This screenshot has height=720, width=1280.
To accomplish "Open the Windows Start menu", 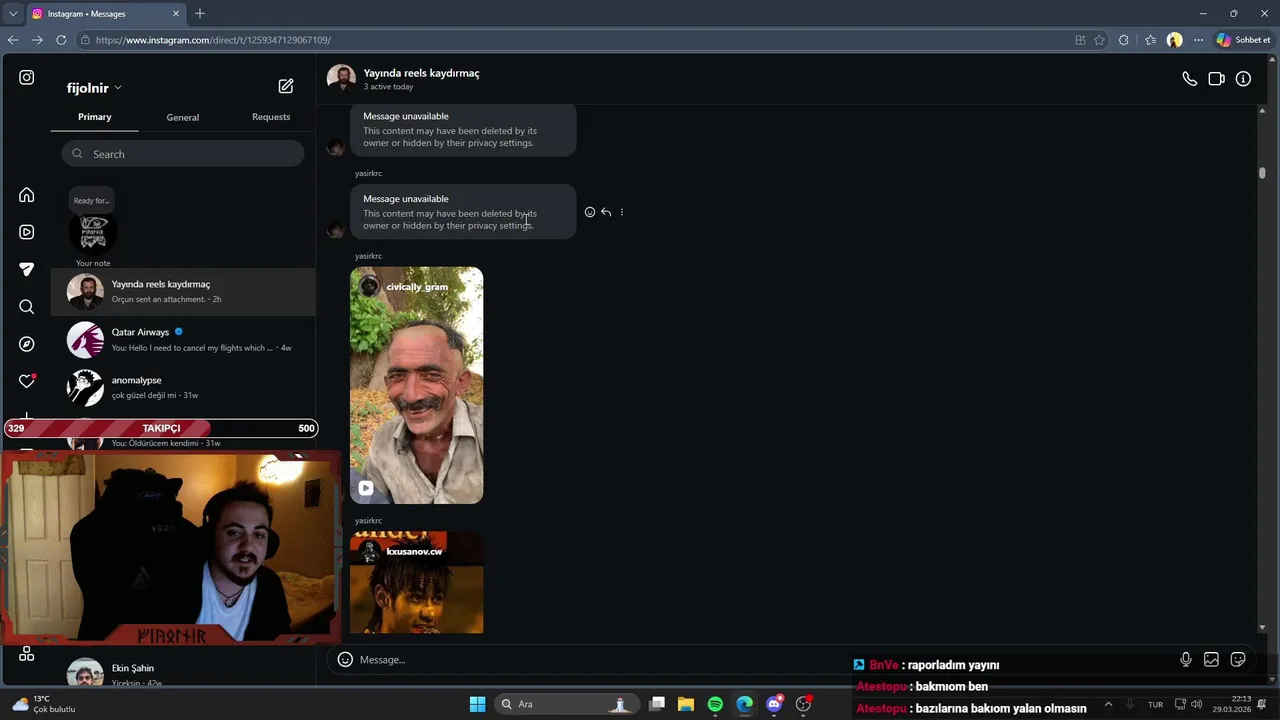I will point(477,704).
